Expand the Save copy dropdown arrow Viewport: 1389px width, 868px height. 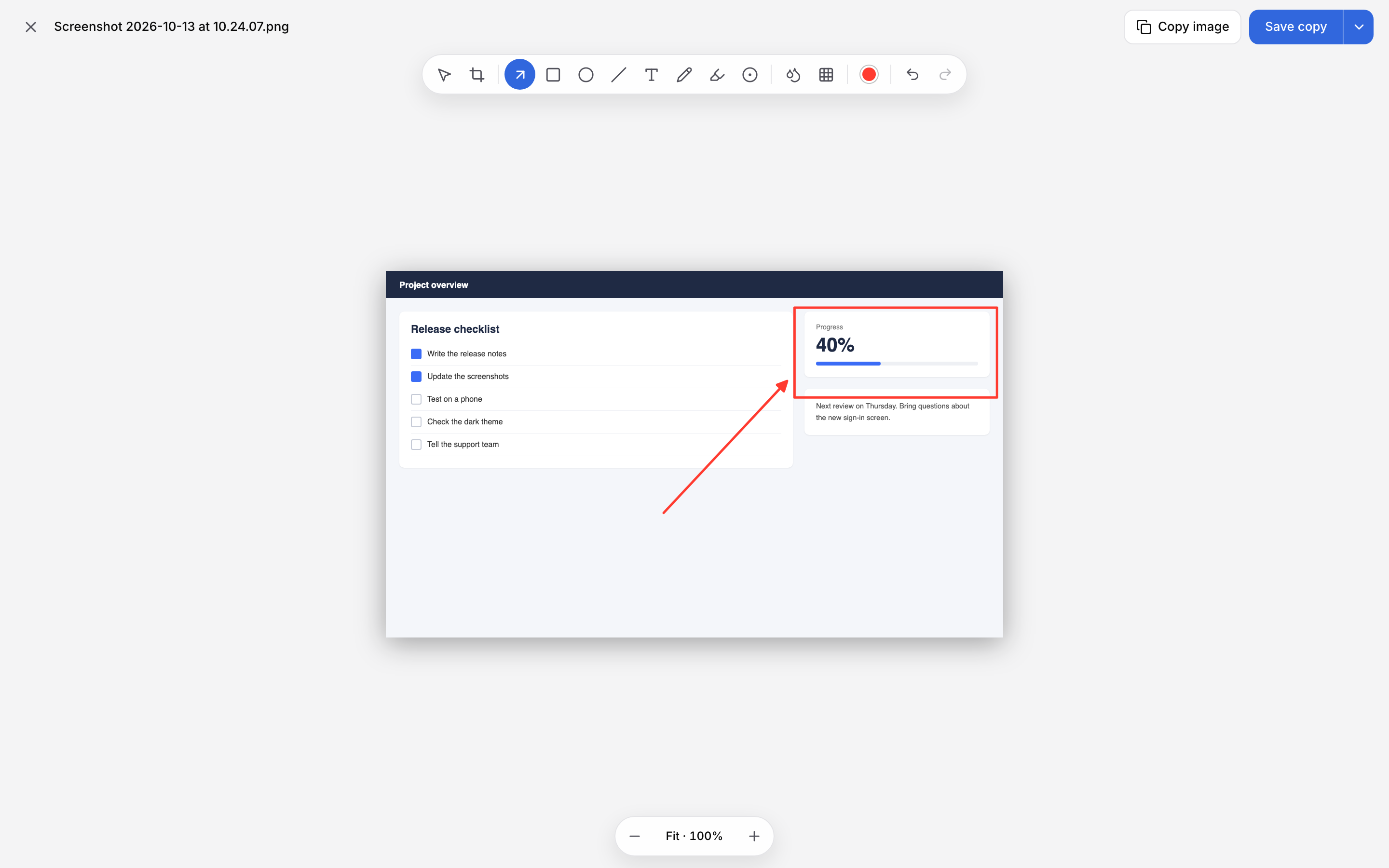(x=1359, y=27)
